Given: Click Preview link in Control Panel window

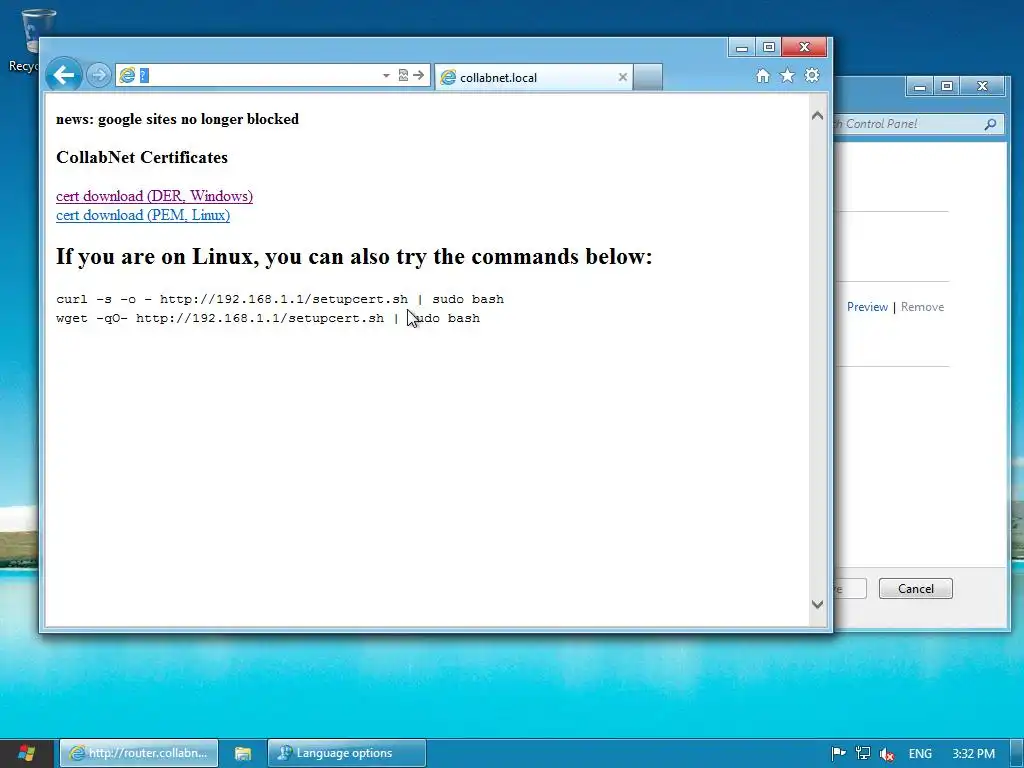Looking at the screenshot, I should [x=867, y=307].
